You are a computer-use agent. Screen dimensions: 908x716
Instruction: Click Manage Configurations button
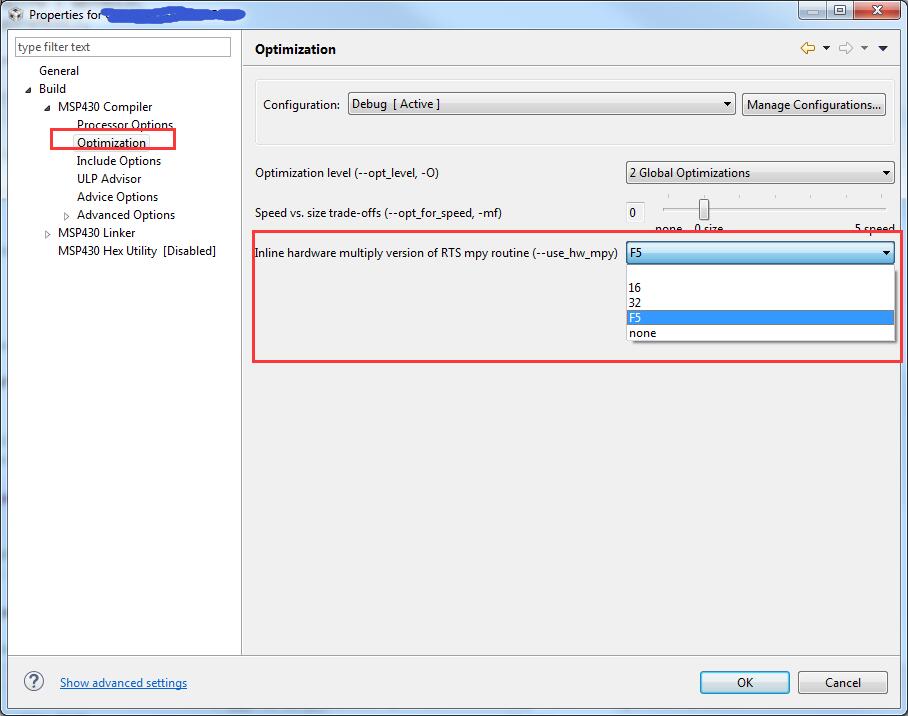814,105
